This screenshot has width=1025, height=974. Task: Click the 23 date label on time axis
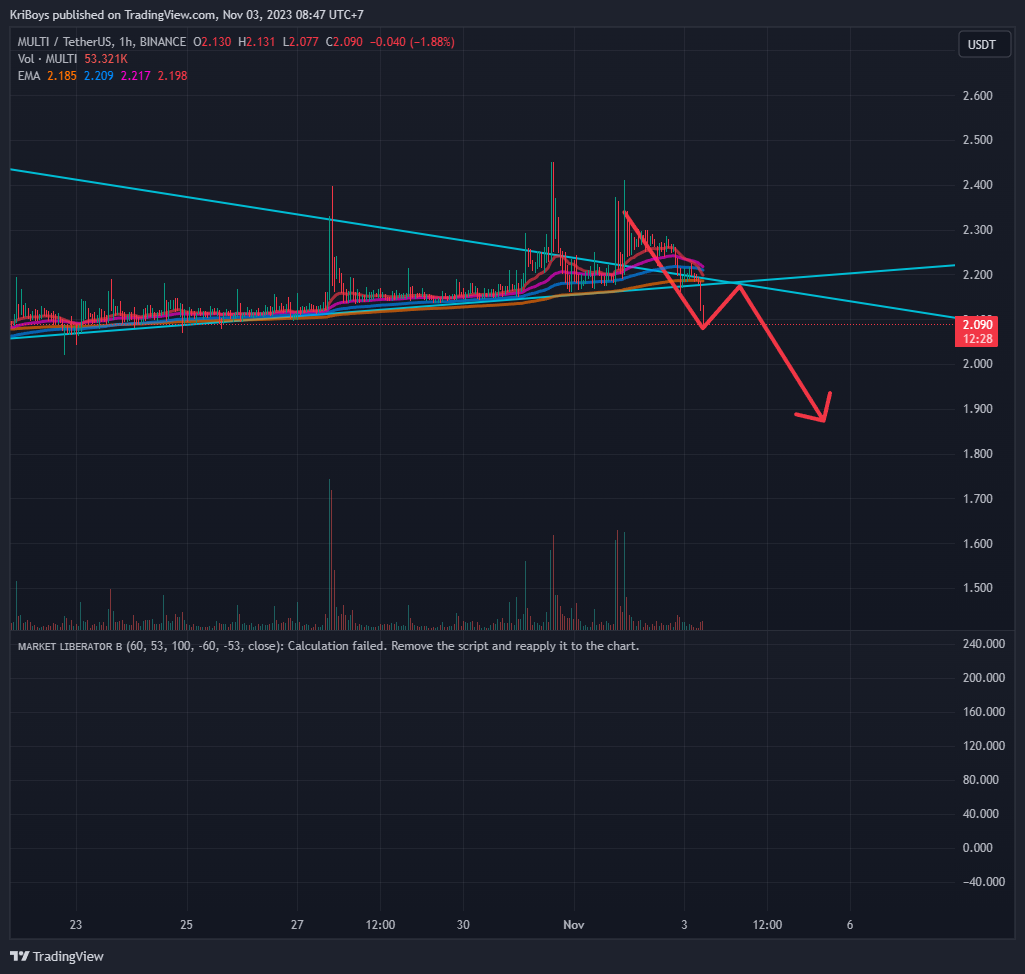pyautogui.click(x=76, y=925)
